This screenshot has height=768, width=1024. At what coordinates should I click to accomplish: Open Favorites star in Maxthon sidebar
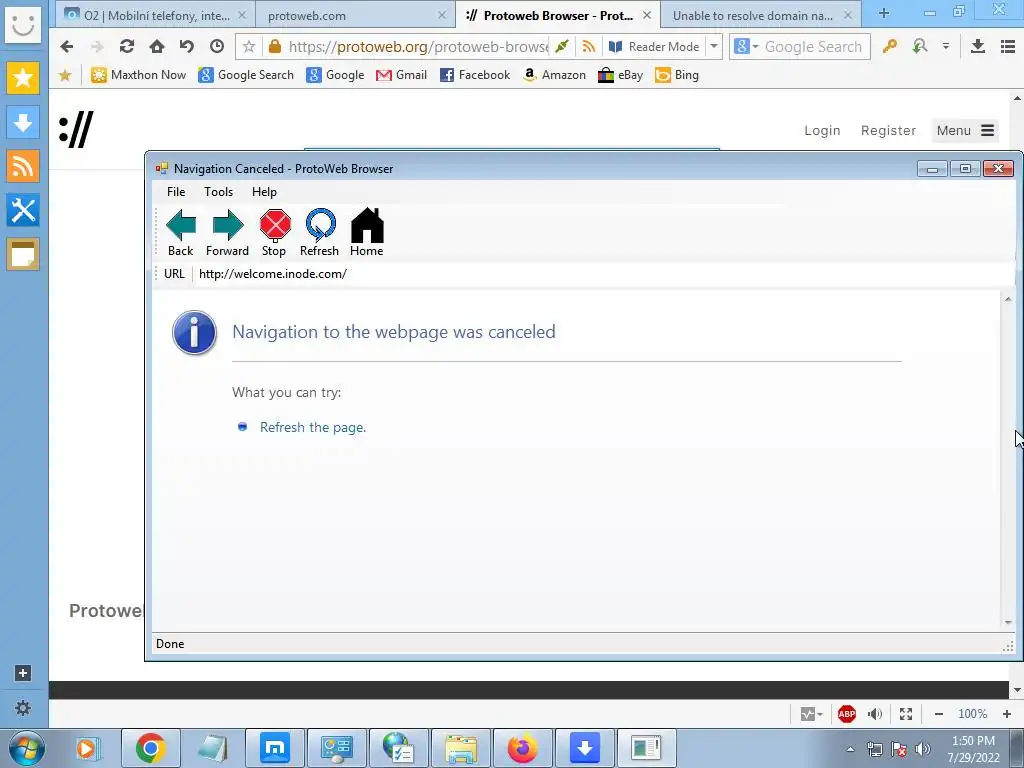pyautogui.click(x=23, y=78)
